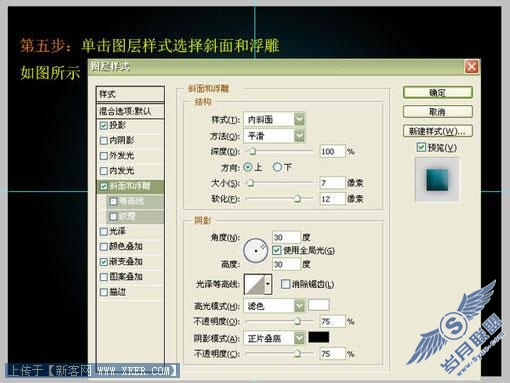This screenshot has height=383, width=510.
Task: Click the 角度(N) value field
Action: 286,237
